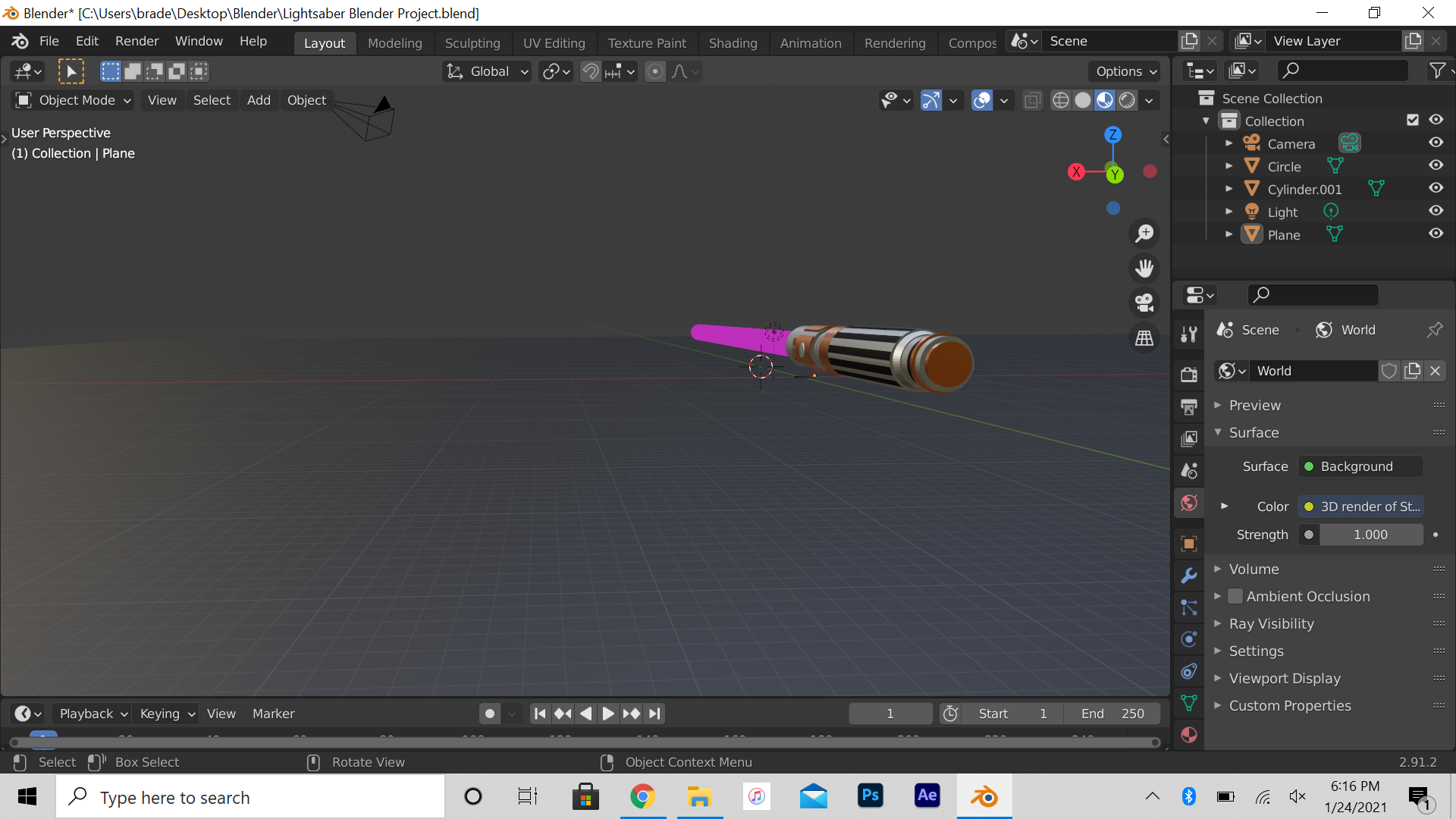Click the pin icon in properties header
The width and height of the screenshot is (1456, 819).
(1435, 330)
